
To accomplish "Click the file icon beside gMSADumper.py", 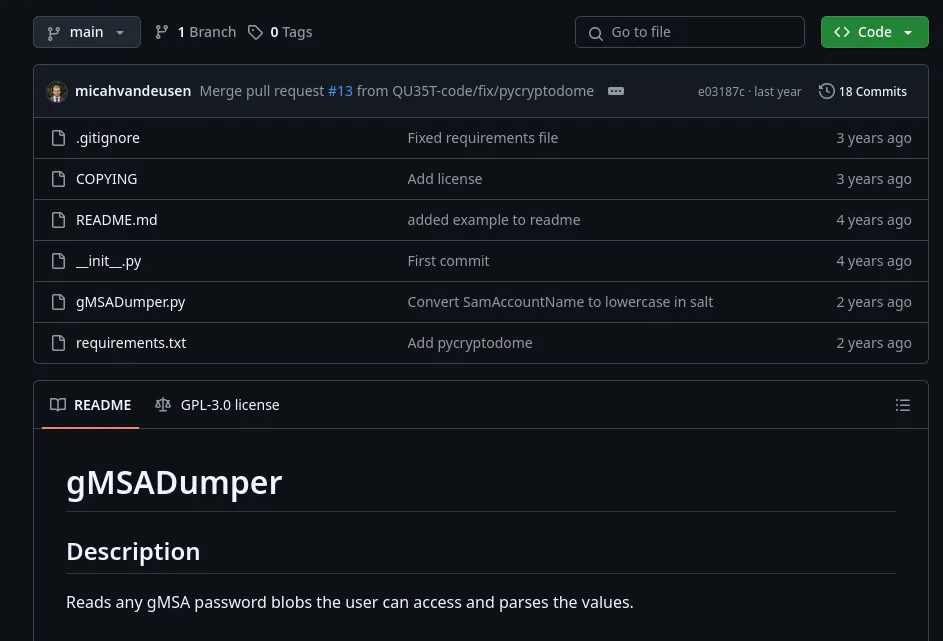I will pos(58,302).
